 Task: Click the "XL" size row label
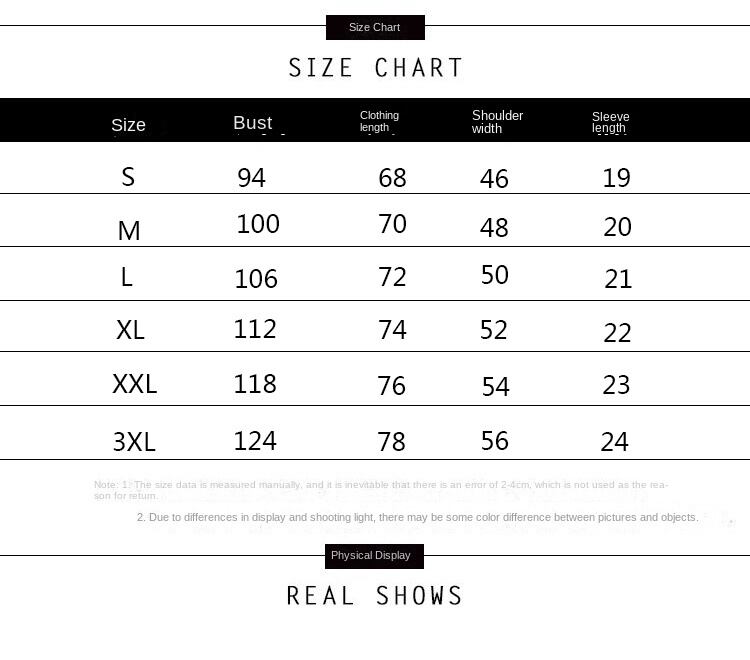click(130, 329)
